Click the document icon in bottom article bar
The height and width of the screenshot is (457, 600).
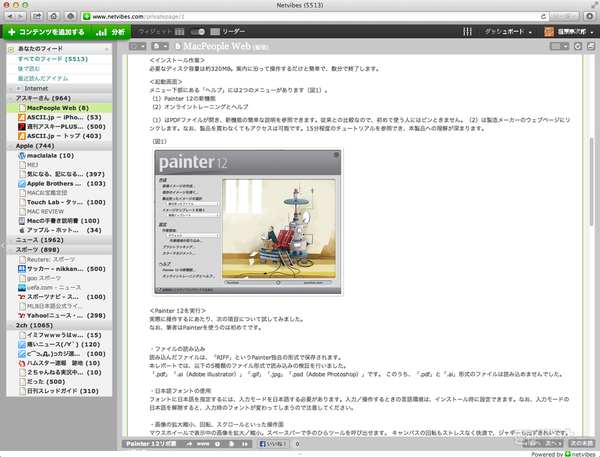coord(232,444)
